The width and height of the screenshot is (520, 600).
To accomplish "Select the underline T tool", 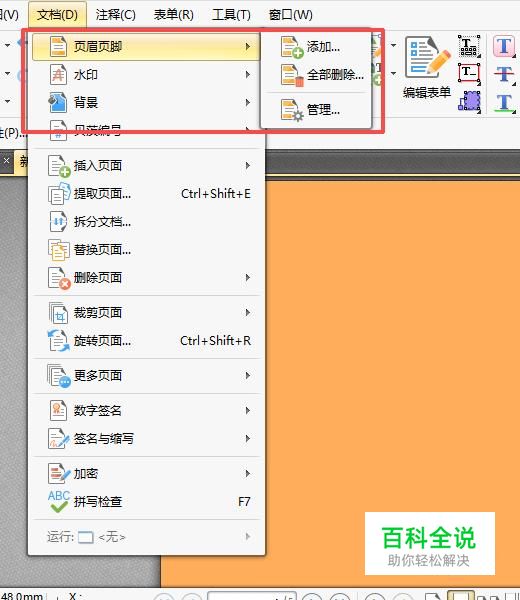I will 504,103.
